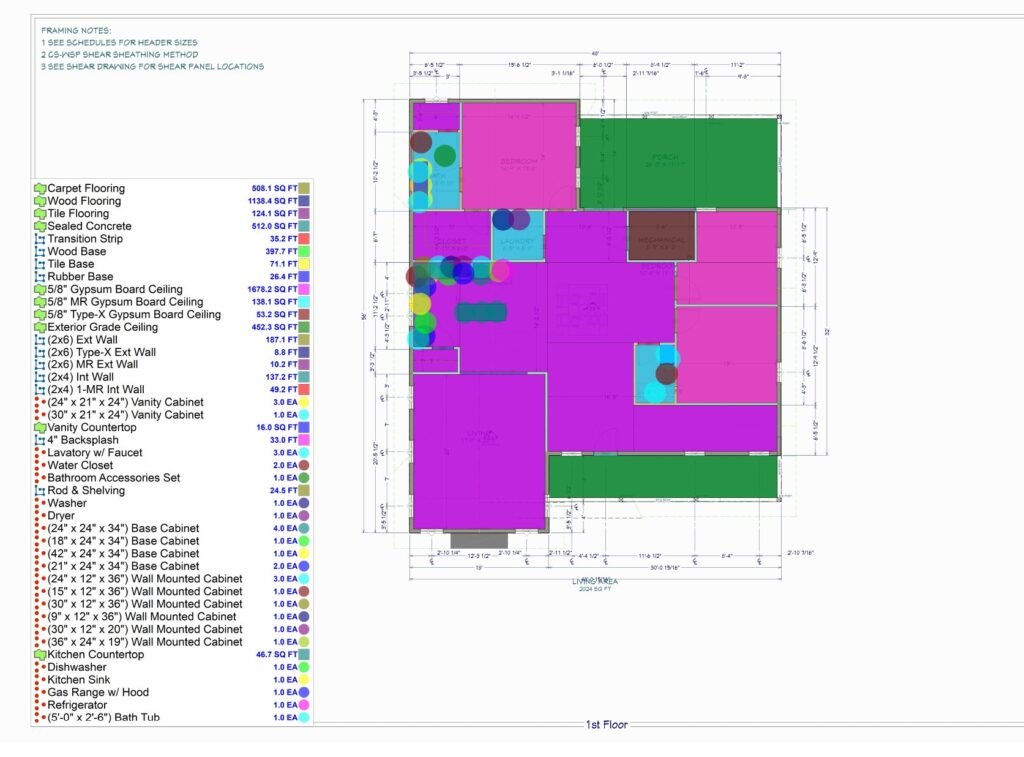Click the area icon beside Sealed Concrete
Viewport: 1024px width, 757px height.
(40, 226)
